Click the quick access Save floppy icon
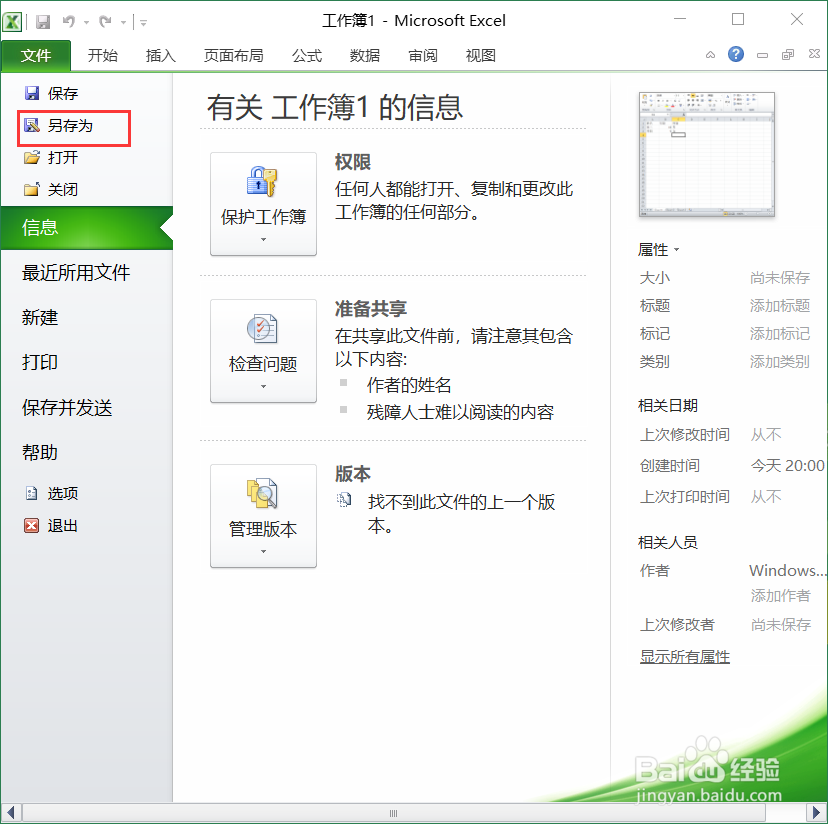 pos(43,22)
